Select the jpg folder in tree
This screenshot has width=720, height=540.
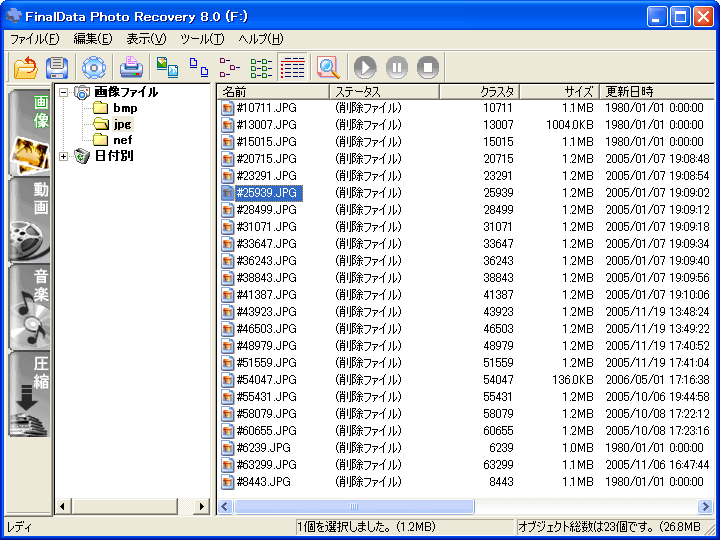(123, 124)
